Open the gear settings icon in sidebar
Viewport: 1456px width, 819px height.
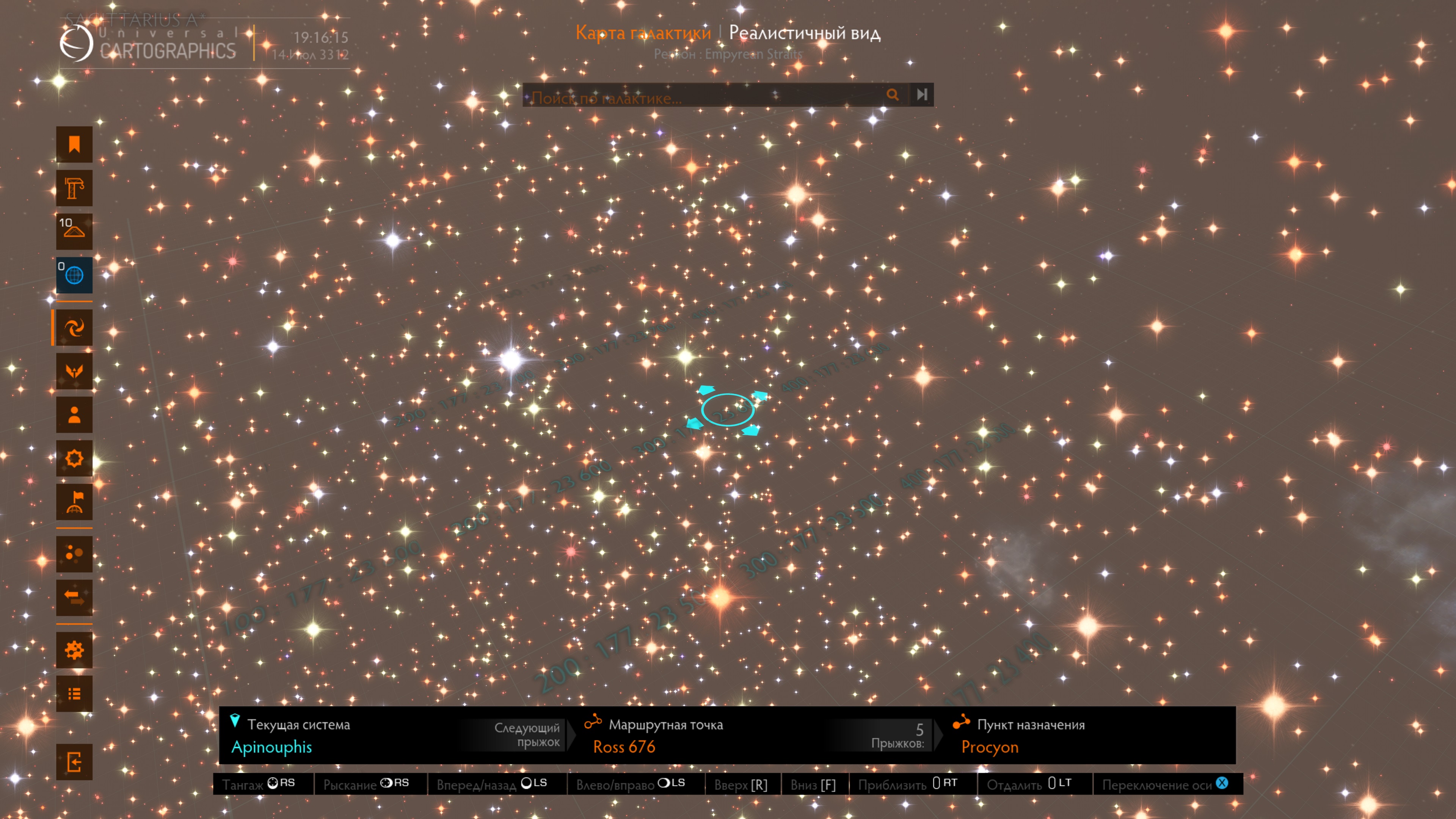74,650
